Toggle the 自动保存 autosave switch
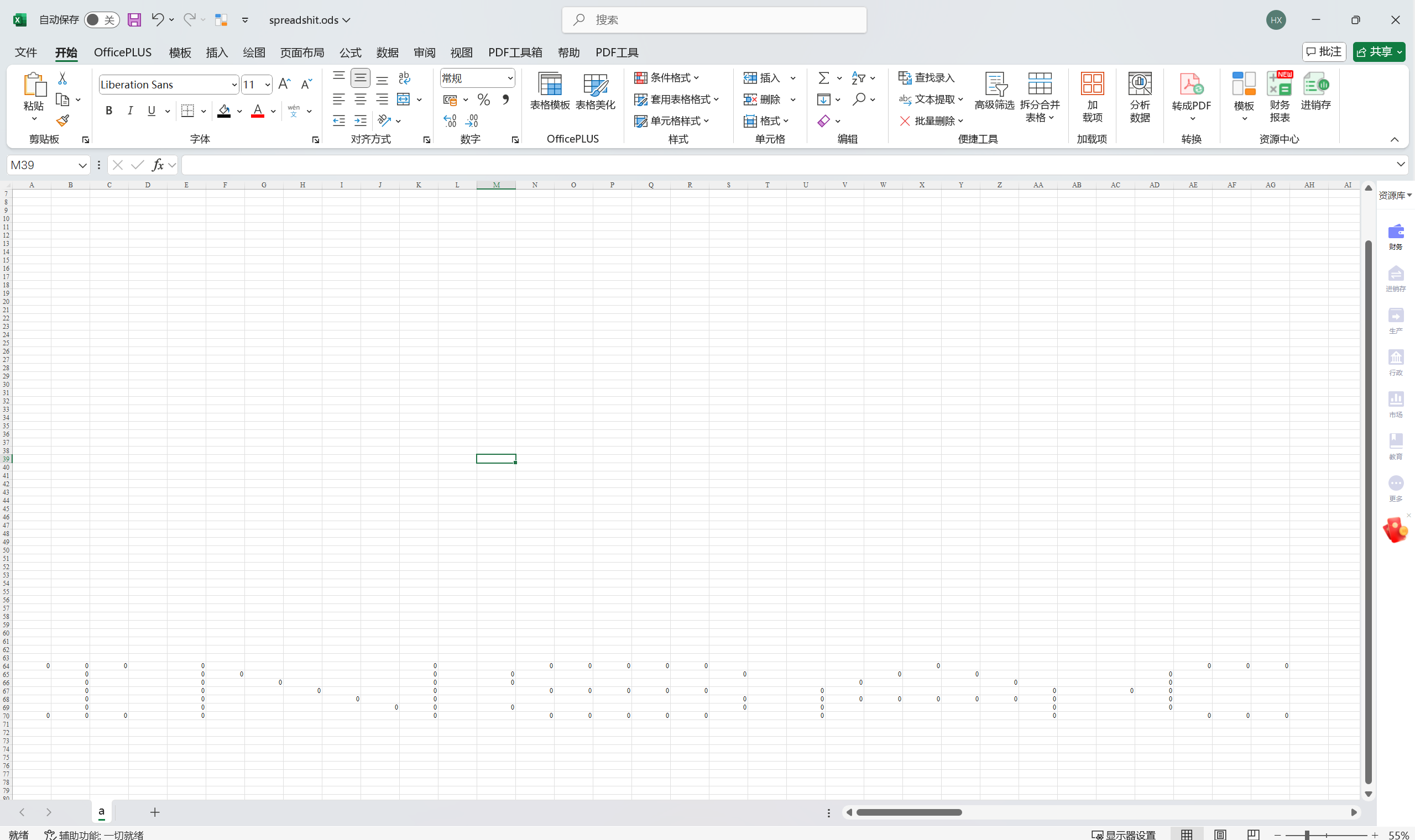Screen dimensions: 1415x840 coord(101,20)
